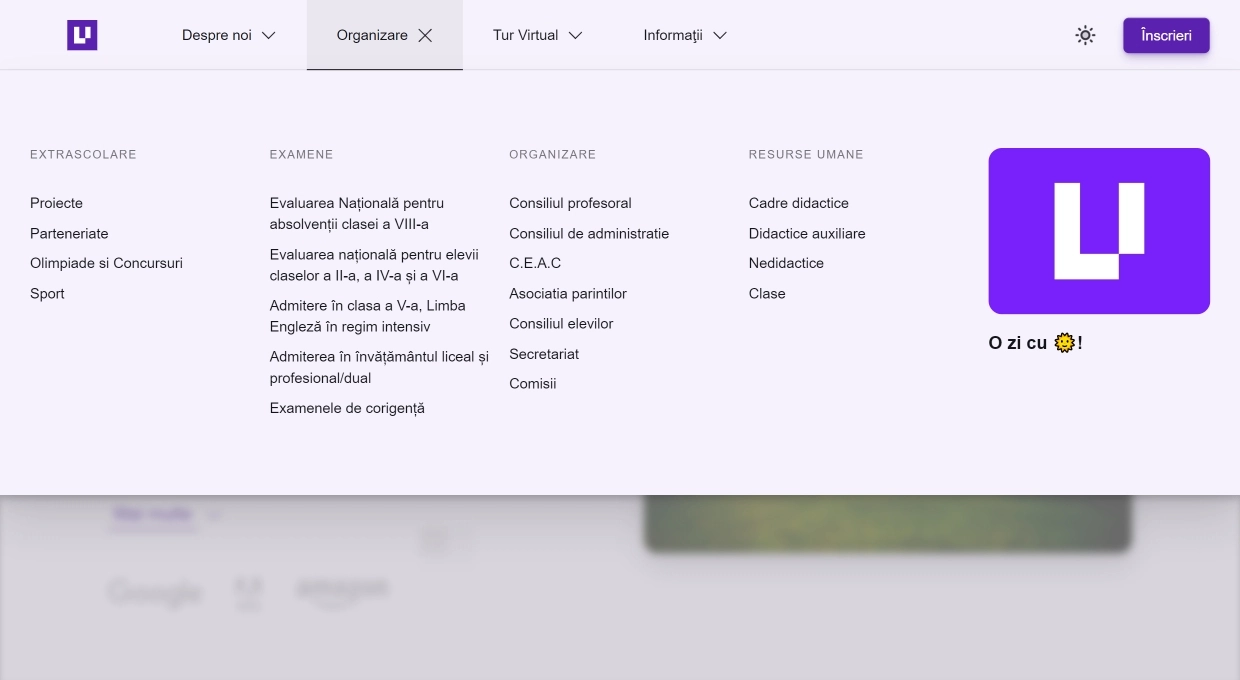Click the sun emoji next to 'O zi cu'
This screenshot has width=1240, height=680.
tap(1064, 342)
